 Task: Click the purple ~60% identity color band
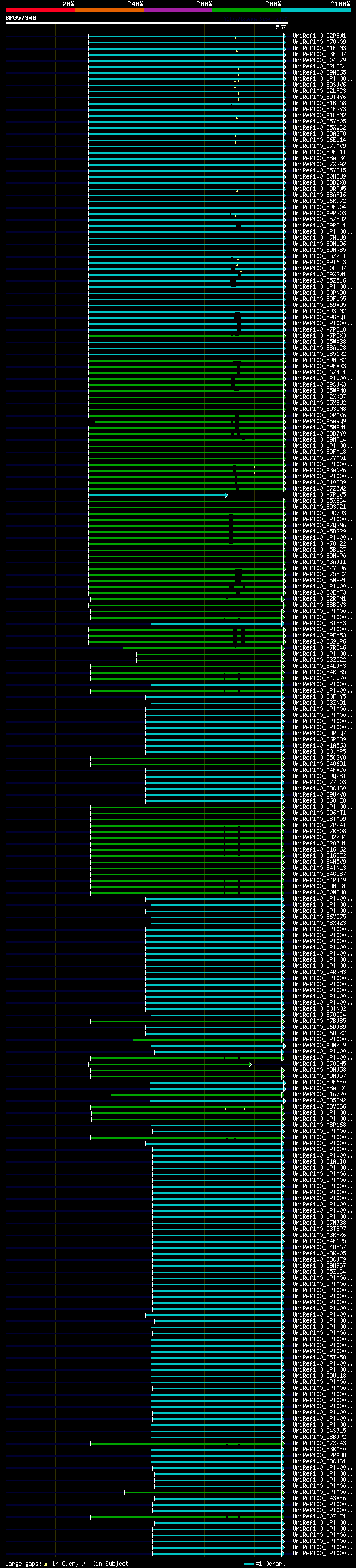[179, 10]
